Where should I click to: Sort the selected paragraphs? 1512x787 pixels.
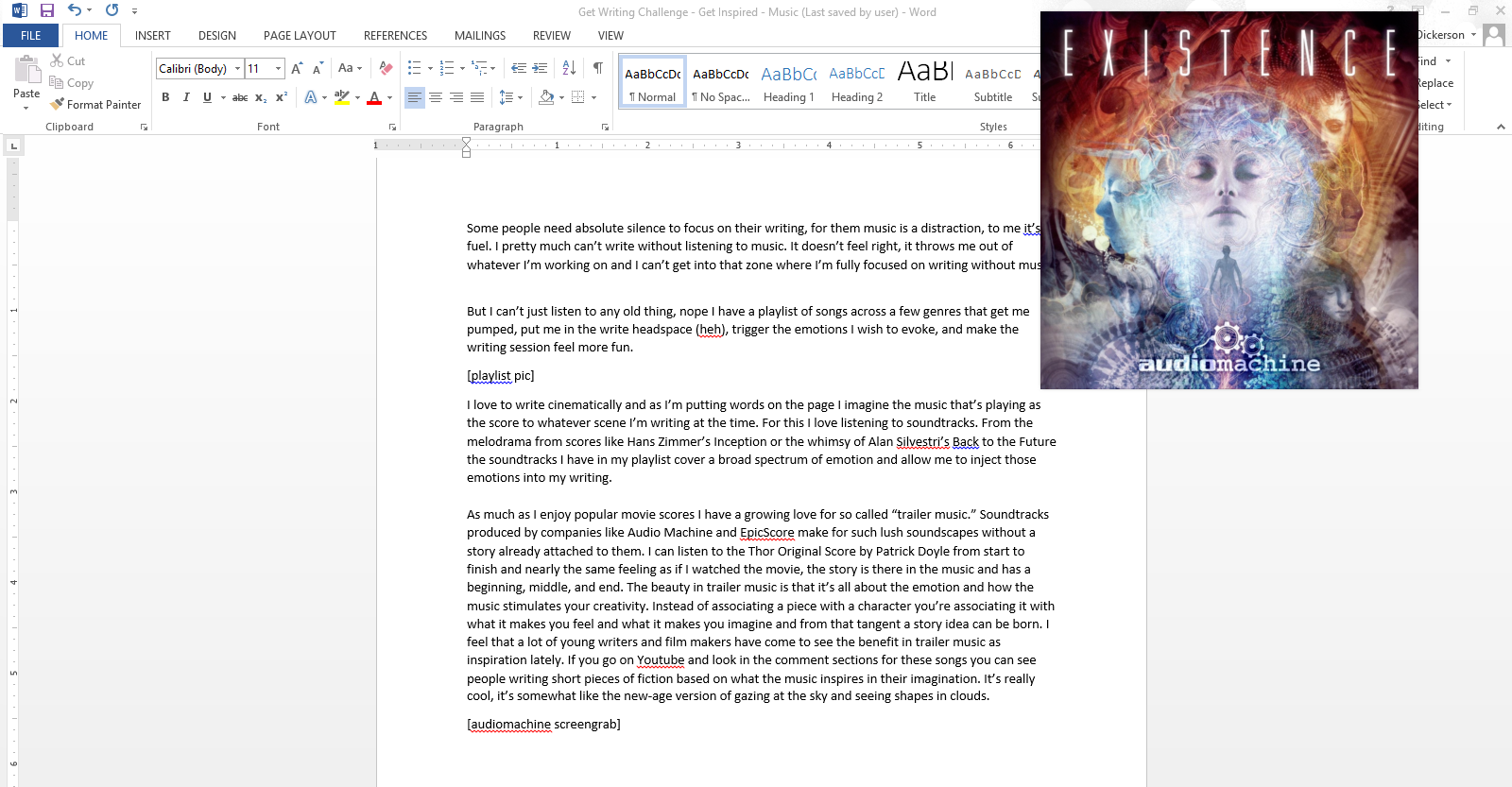tap(569, 68)
